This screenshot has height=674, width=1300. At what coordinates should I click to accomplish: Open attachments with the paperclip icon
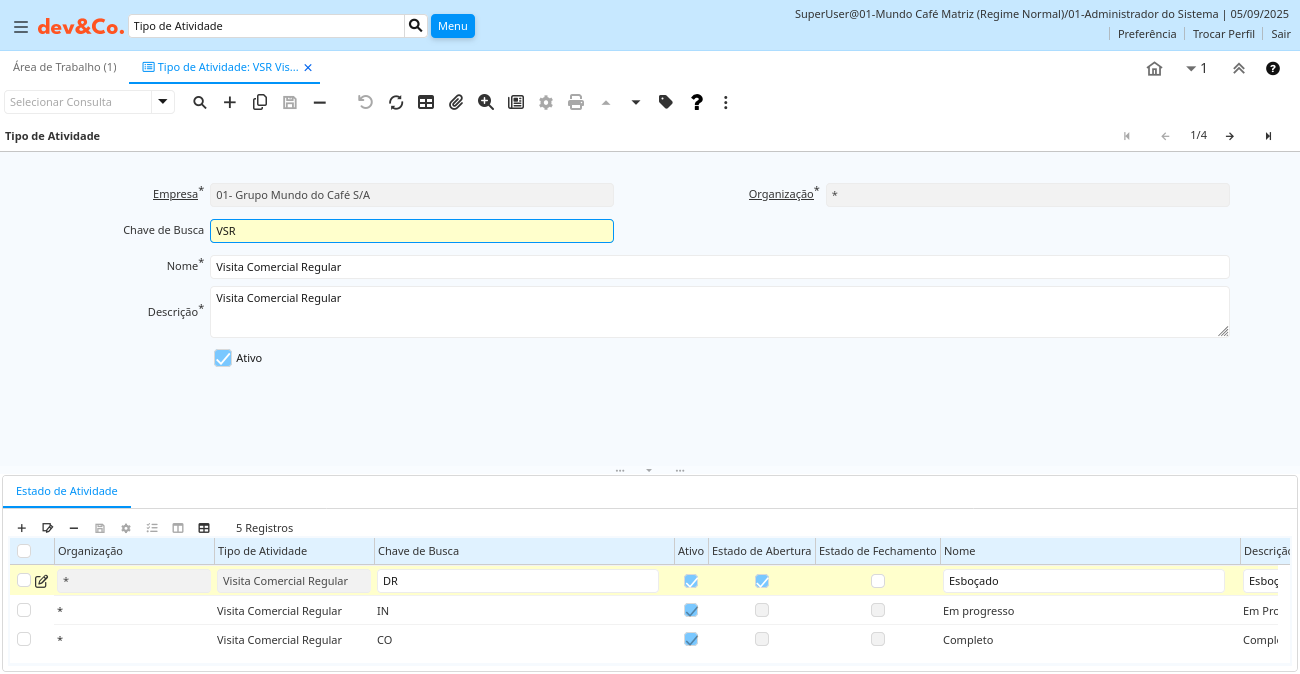[456, 102]
